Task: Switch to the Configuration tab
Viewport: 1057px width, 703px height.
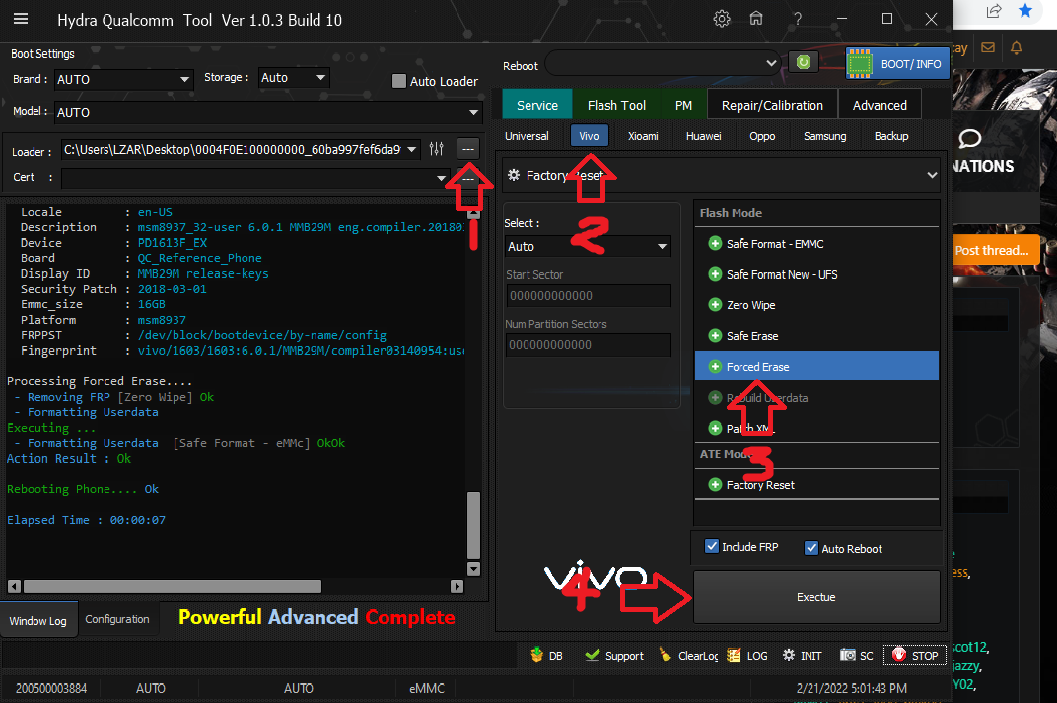Action: click(x=117, y=619)
